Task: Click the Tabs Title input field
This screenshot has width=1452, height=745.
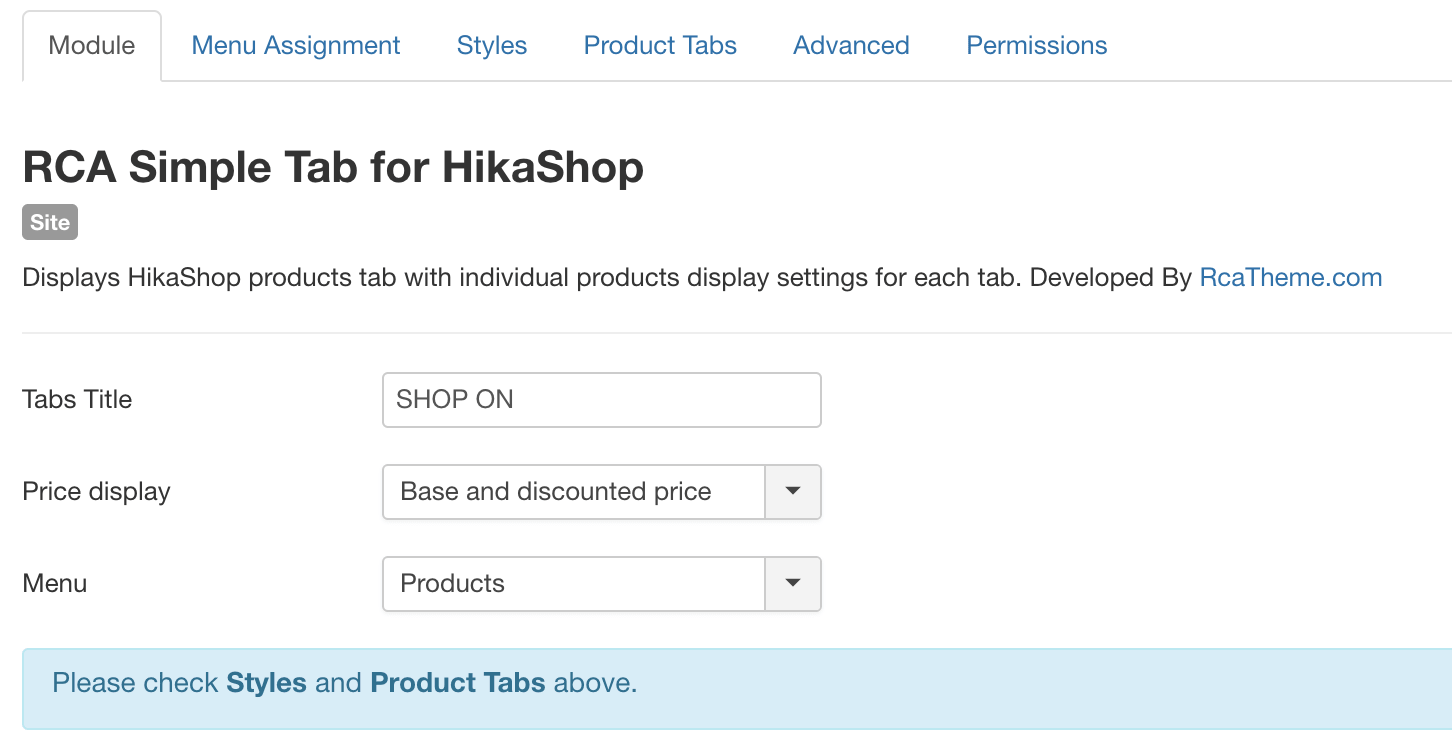Action: click(x=602, y=400)
